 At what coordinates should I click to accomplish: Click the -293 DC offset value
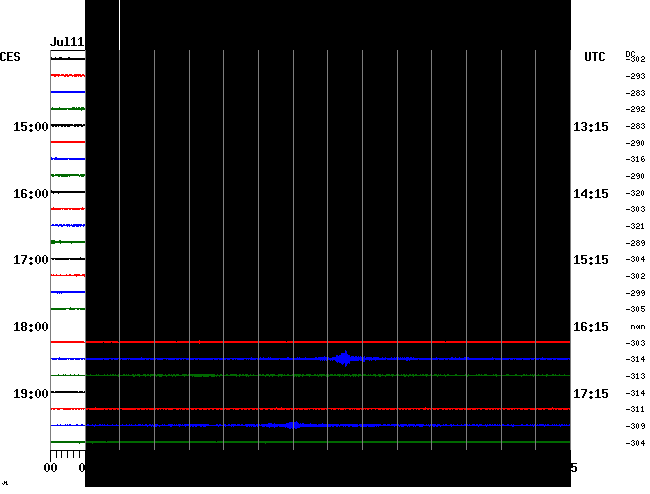pos(635,76)
